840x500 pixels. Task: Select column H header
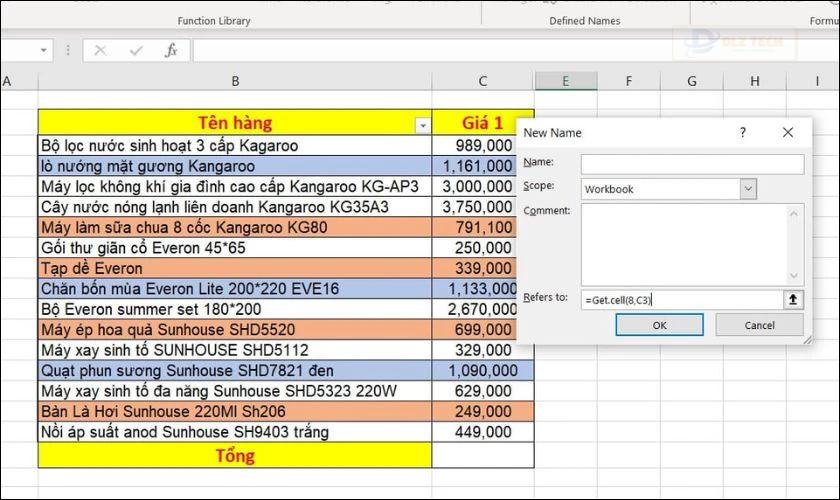[x=755, y=81]
